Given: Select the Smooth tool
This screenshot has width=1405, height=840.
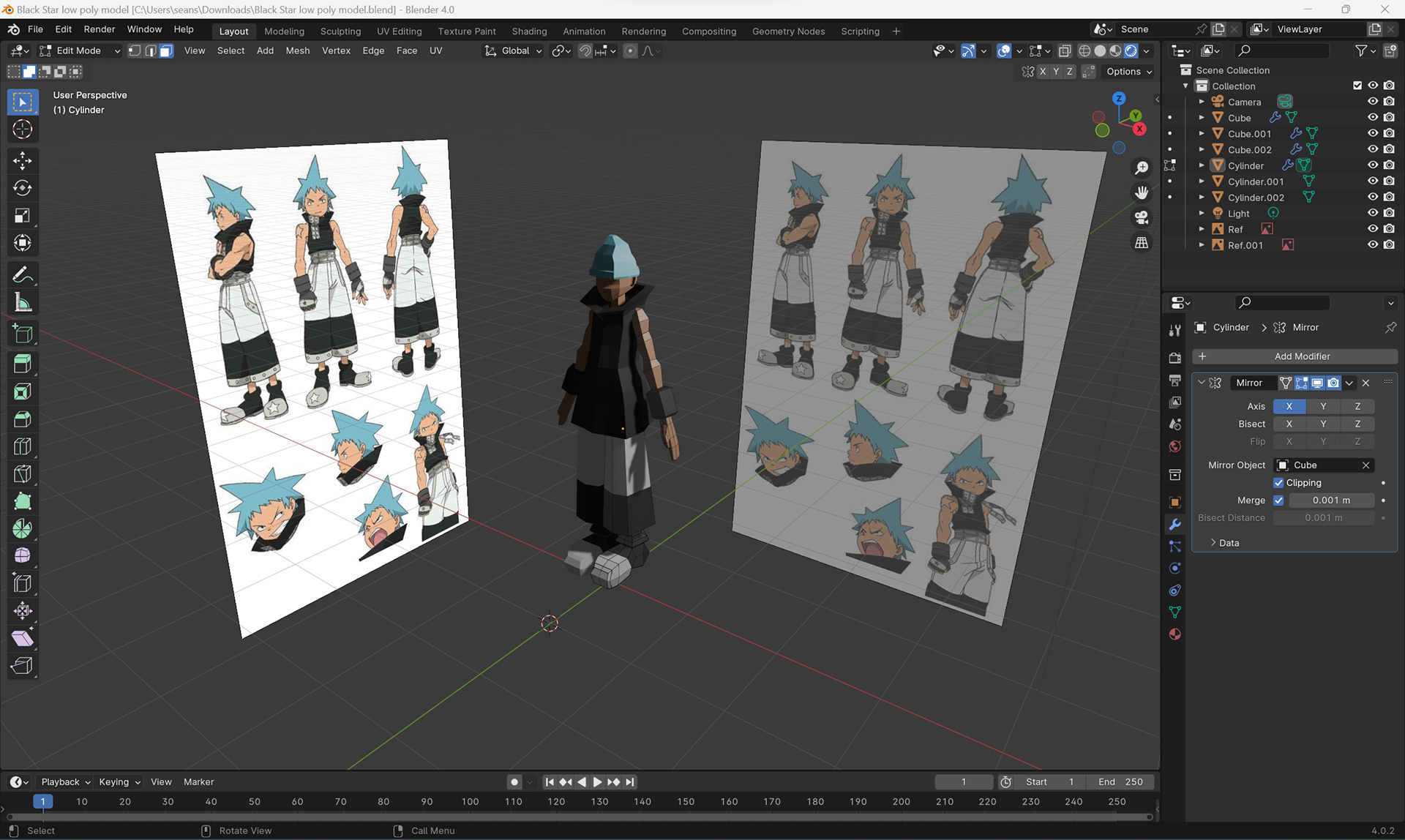Looking at the screenshot, I should point(23,556).
